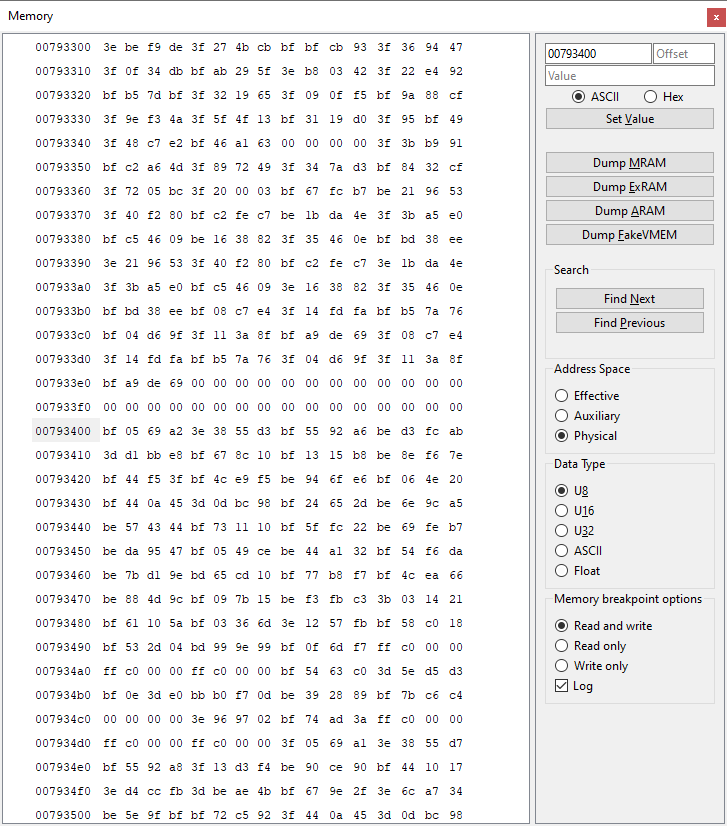
Task: Focus the Offset input field
Action: (x=684, y=54)
